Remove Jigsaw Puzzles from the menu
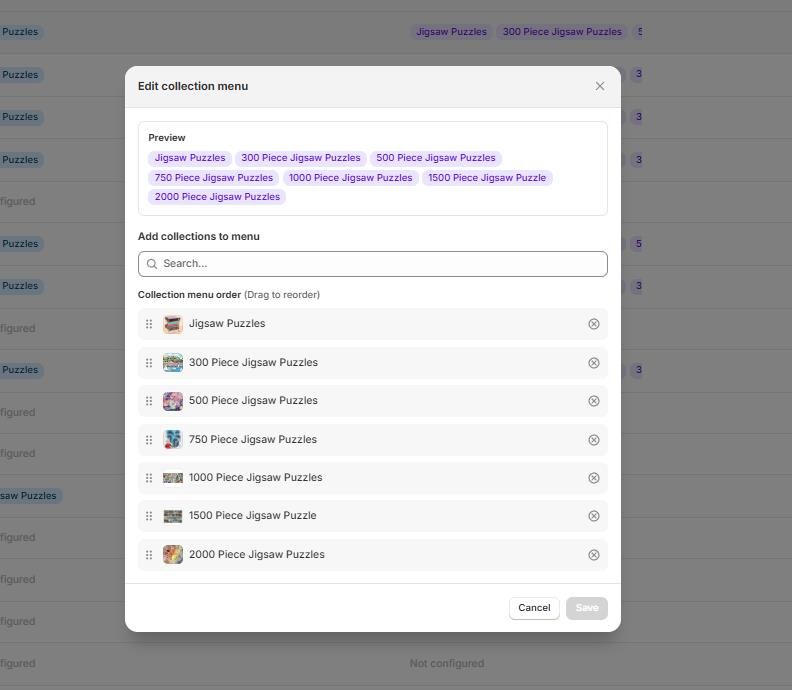Image resolution: width=792 pixels, height=690 pixels. point(593,324)
